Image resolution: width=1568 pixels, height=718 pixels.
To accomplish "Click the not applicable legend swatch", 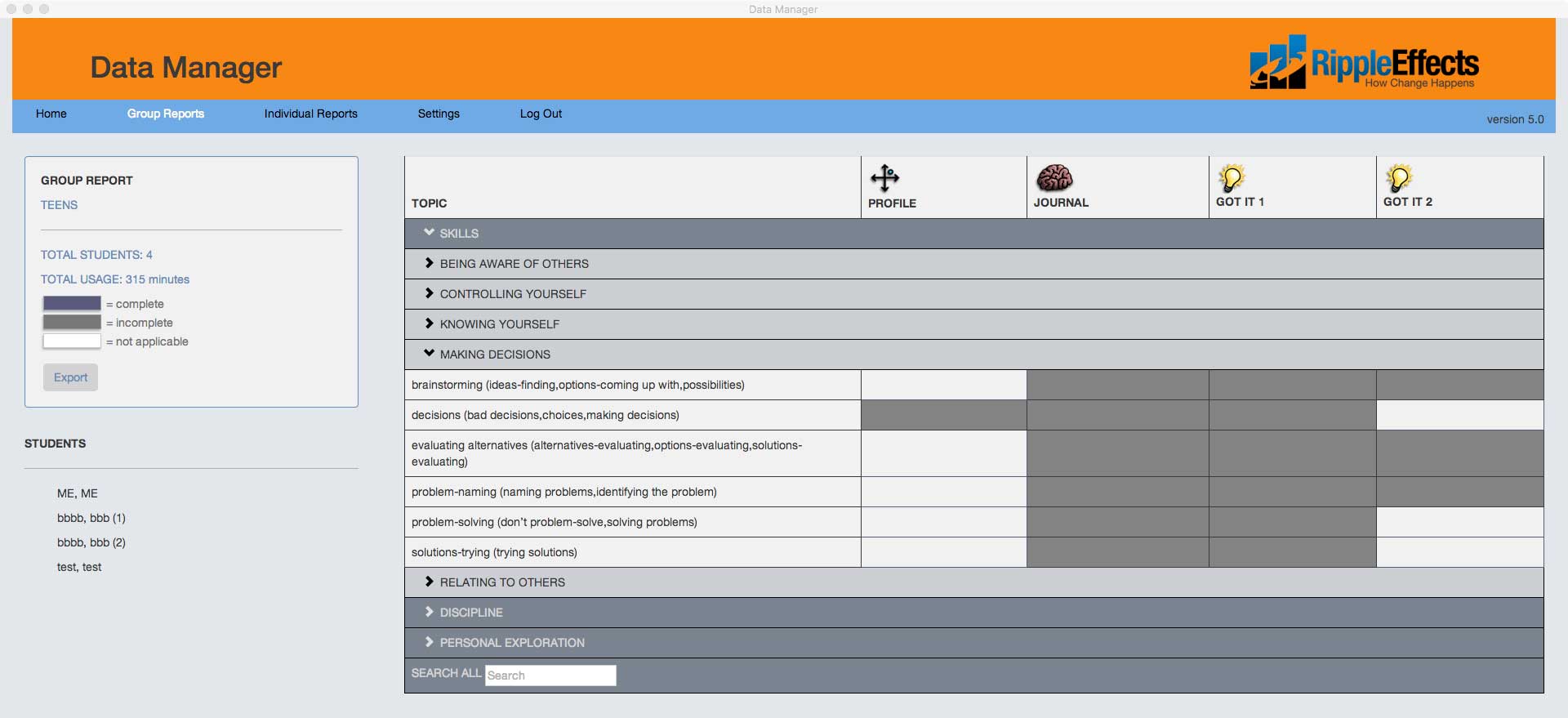I will click(x=72, y=341).
